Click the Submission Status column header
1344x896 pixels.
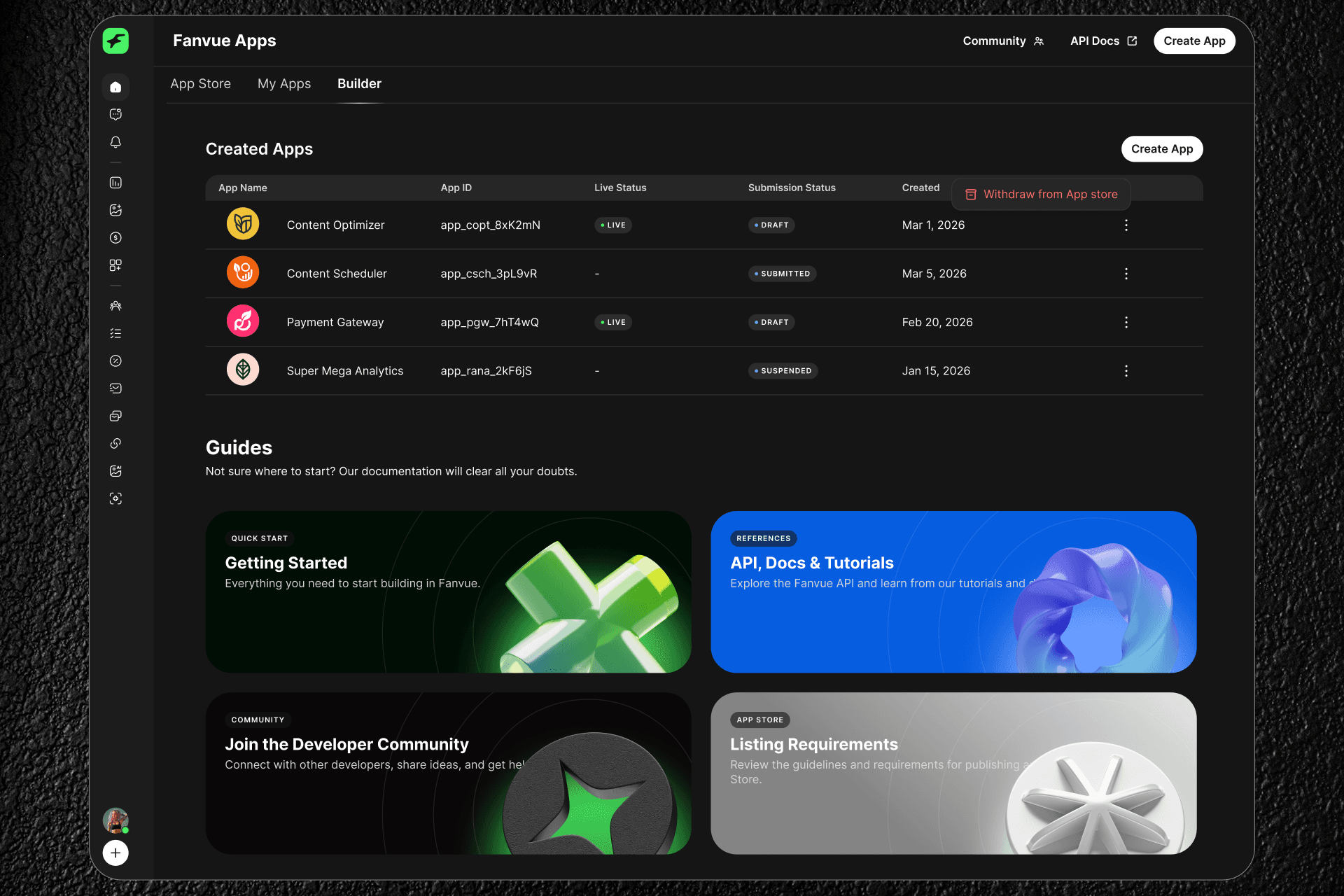click(792, 188)
